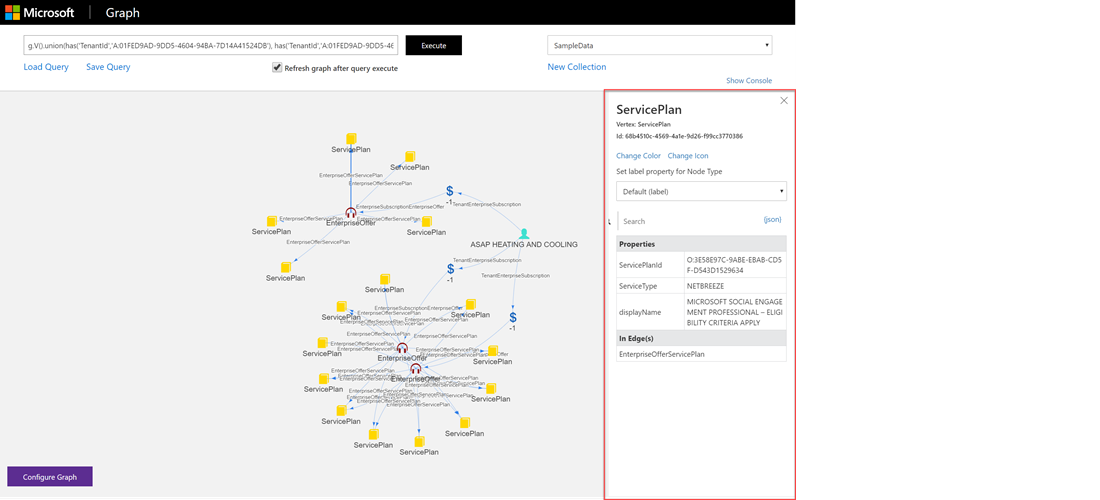Click Change Icon for the ServicePlan vertex
Screen dimensions: 1100x500
tap(688, 156)
